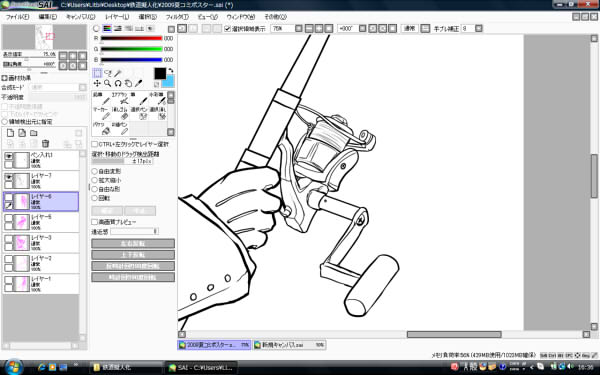
Task: Select 自由変形 free transform radio
Action: [x=95, y=171]
